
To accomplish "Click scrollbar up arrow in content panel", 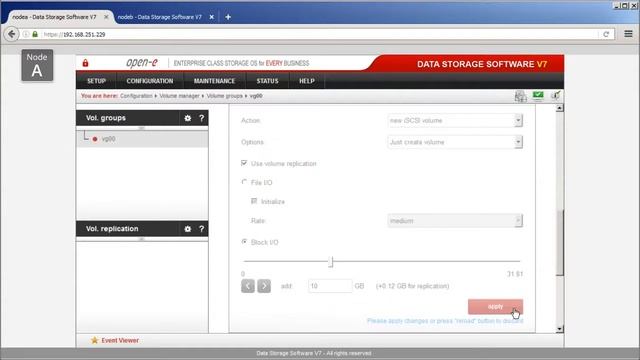I will coord(560,108).
